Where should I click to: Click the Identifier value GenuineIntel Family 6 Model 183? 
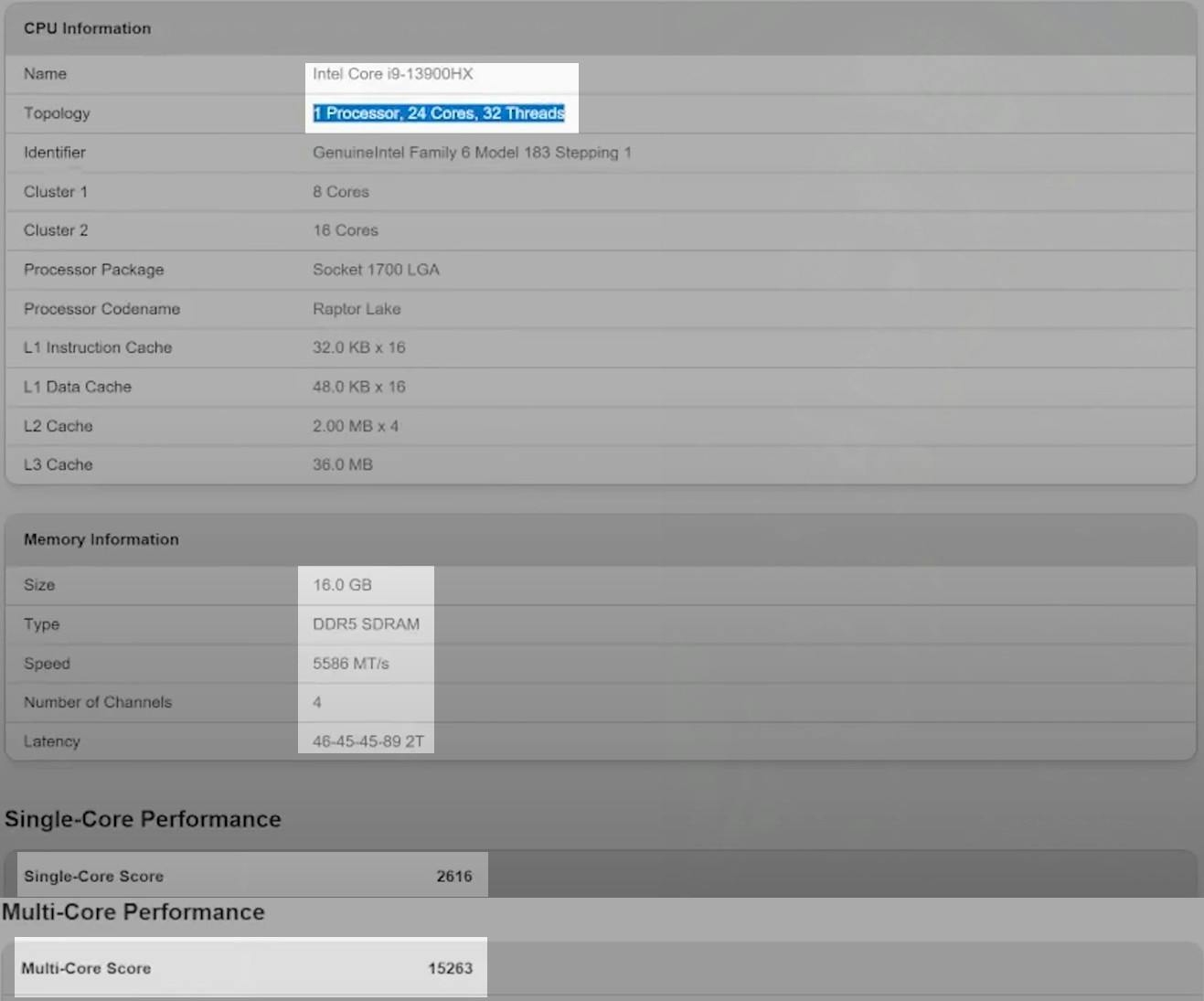point(472,153)
